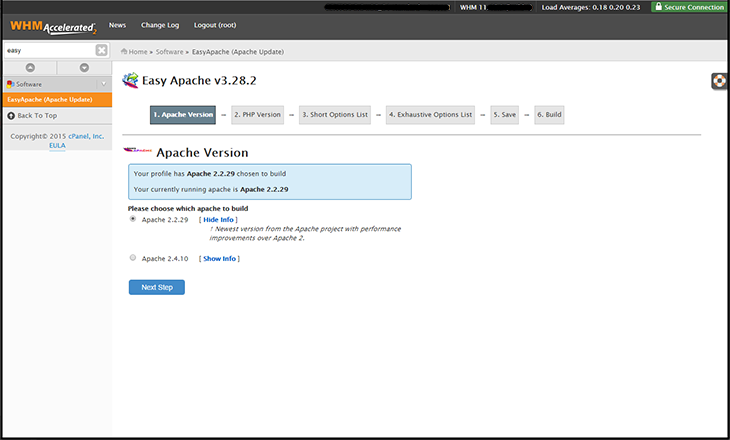Select the Apache 2.4.10 radio button
730x440 pixels.
[133, 257]
